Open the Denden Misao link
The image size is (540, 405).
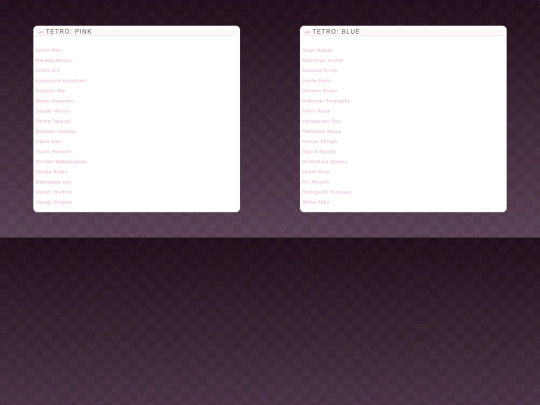click(320, 91)
